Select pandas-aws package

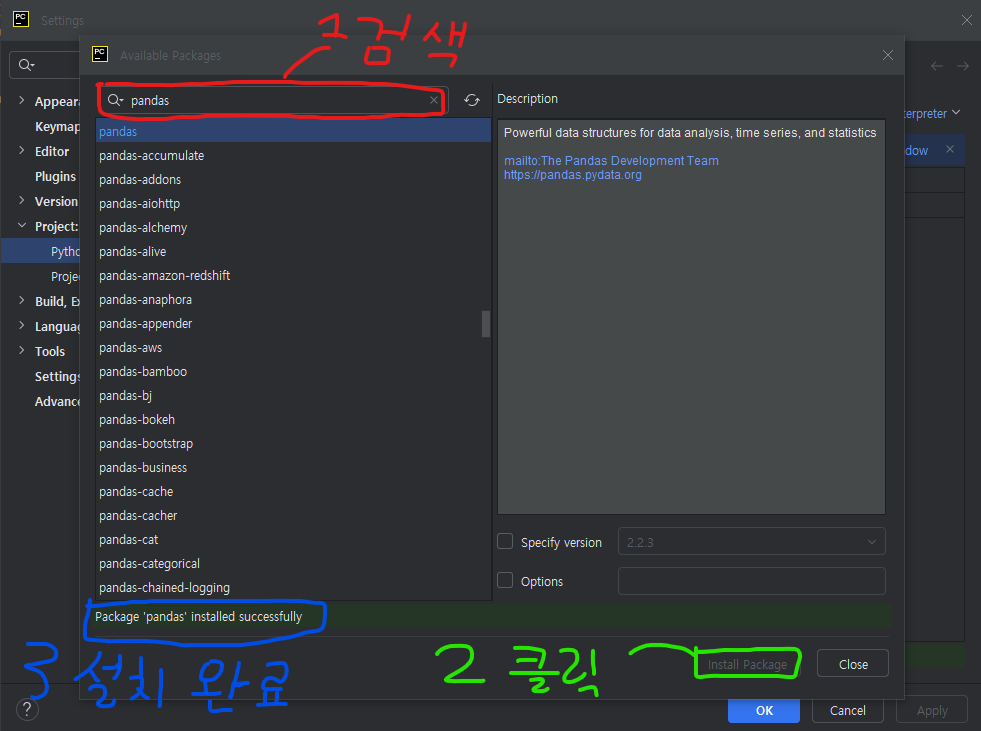(x=293, y=347)
